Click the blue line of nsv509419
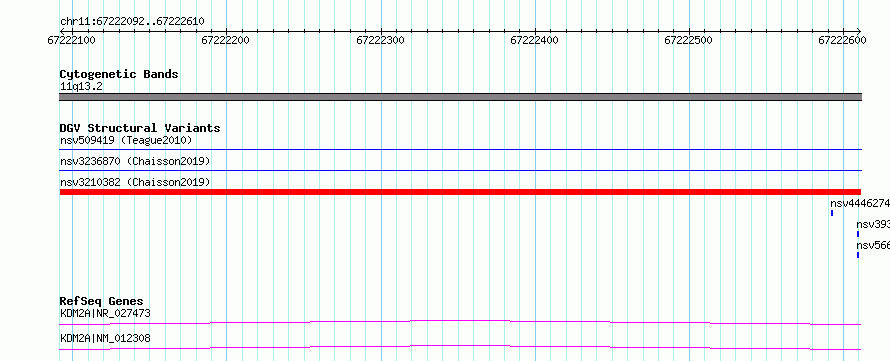Image resolution: width=890 pixels, height=361 pixels. (x=460, y=149)
